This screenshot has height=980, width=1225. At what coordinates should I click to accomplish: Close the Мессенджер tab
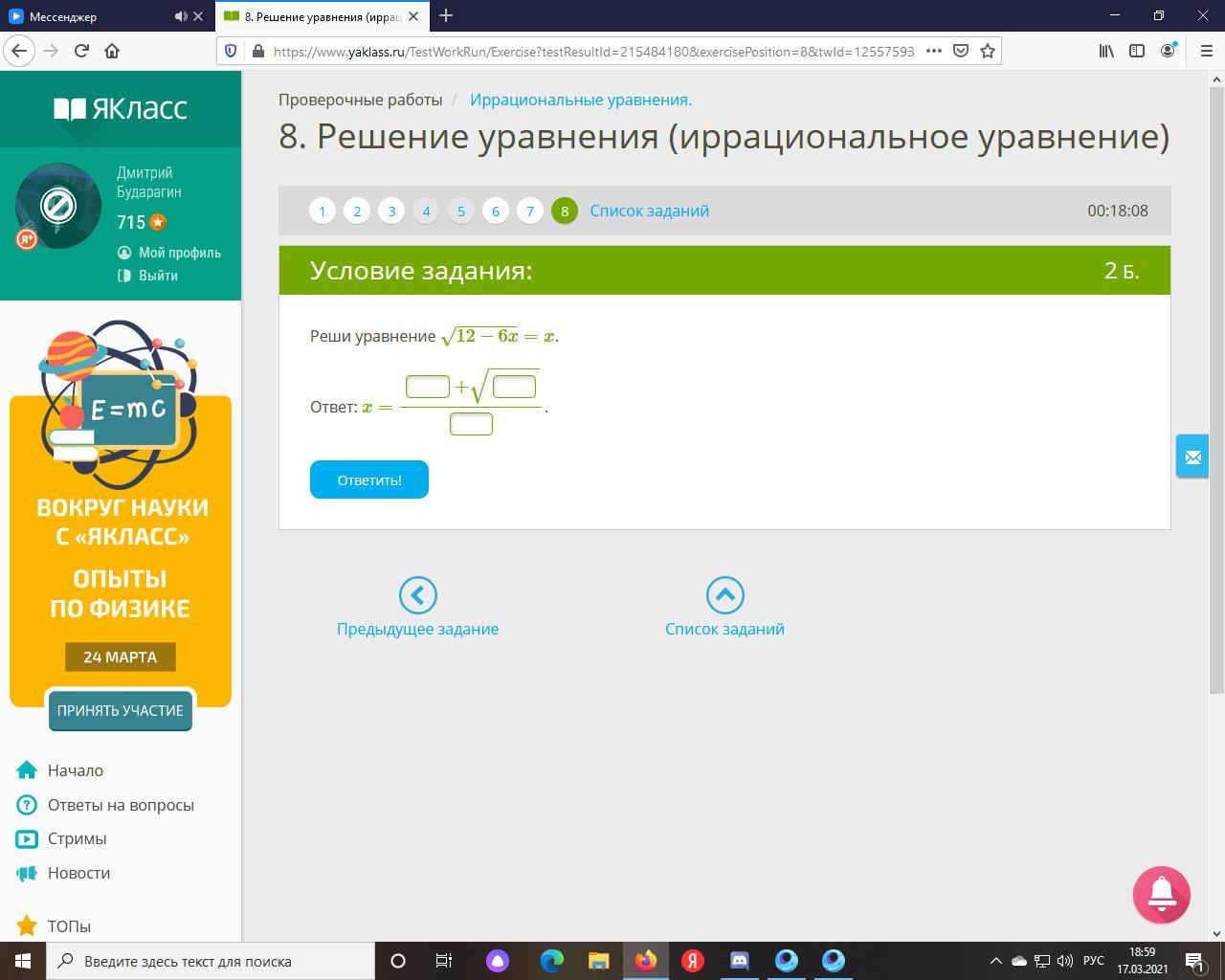pyautogui.click(x=198, y=16)
